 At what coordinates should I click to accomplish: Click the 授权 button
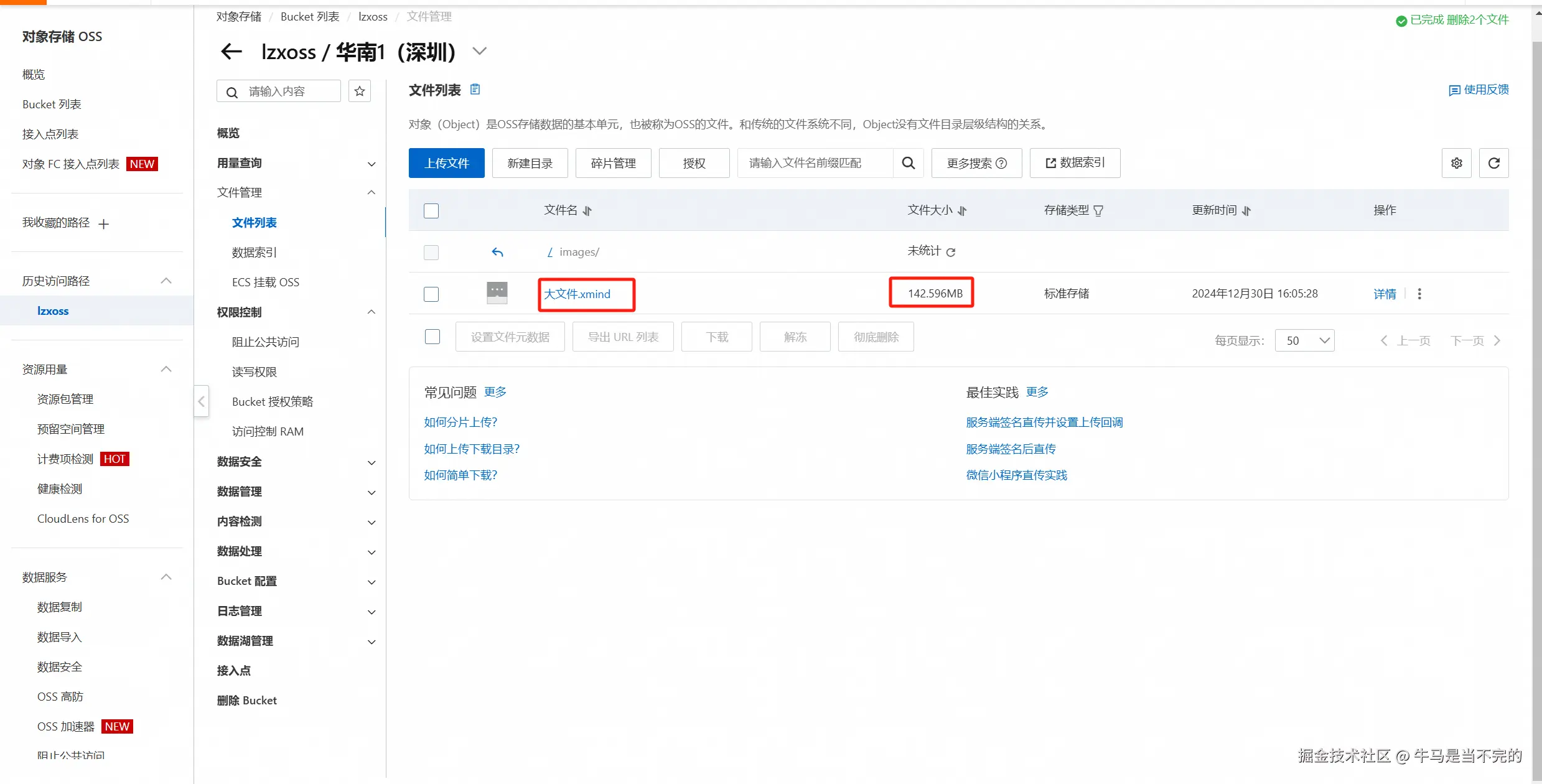click(x=694, y=163)
